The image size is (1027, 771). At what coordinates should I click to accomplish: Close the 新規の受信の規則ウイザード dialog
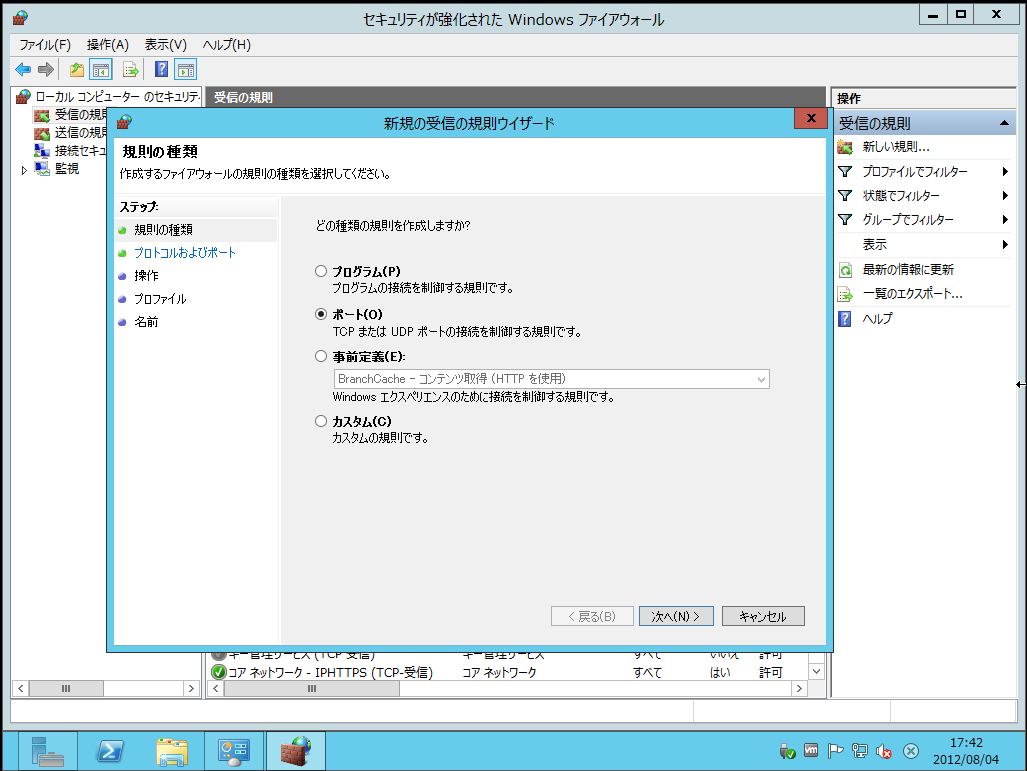tap(811, 119)
